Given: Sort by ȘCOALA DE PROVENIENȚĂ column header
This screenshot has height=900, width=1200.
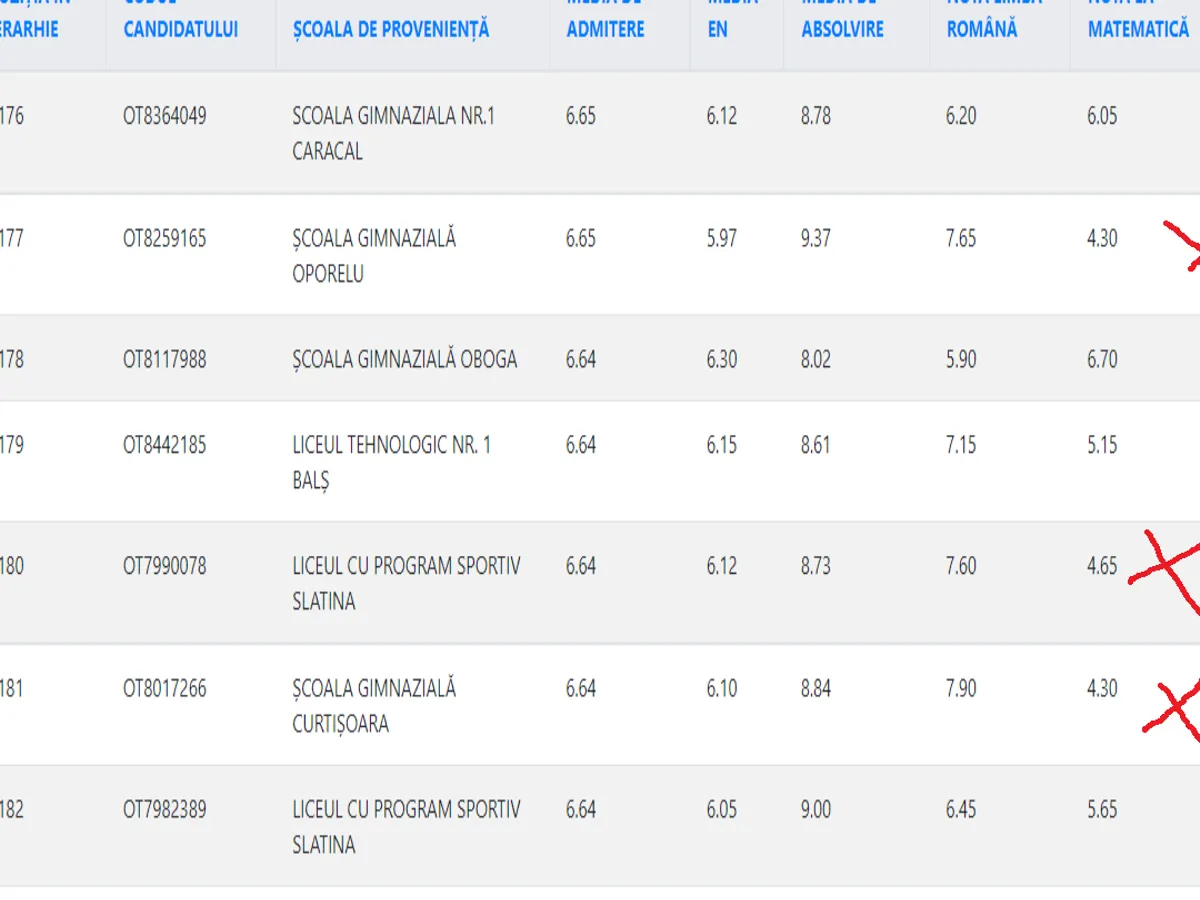Looking at the screenshot, I should point(391,29).
